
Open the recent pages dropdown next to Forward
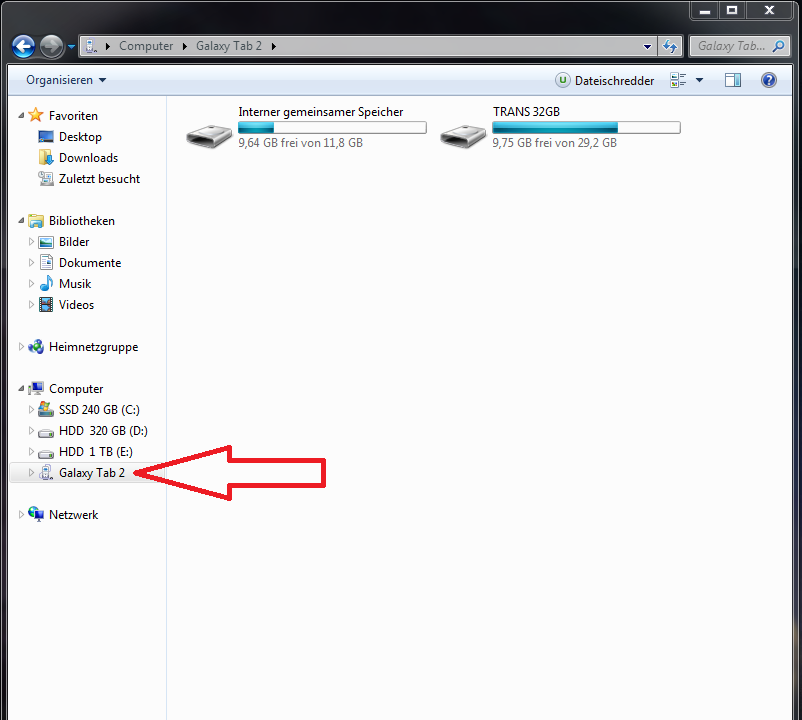pos(71,47)
